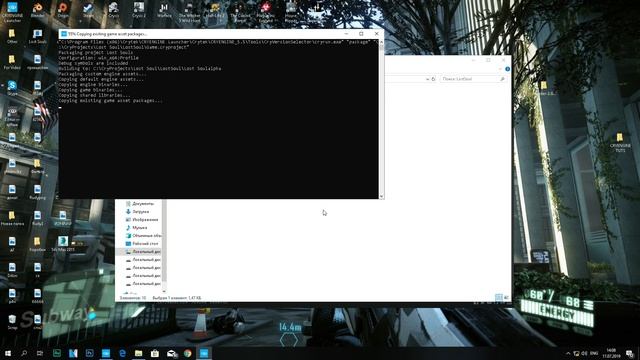This screenshot has height=360, width=640.
Task: Open the taskbar clock and date
Action: [611, 353]
